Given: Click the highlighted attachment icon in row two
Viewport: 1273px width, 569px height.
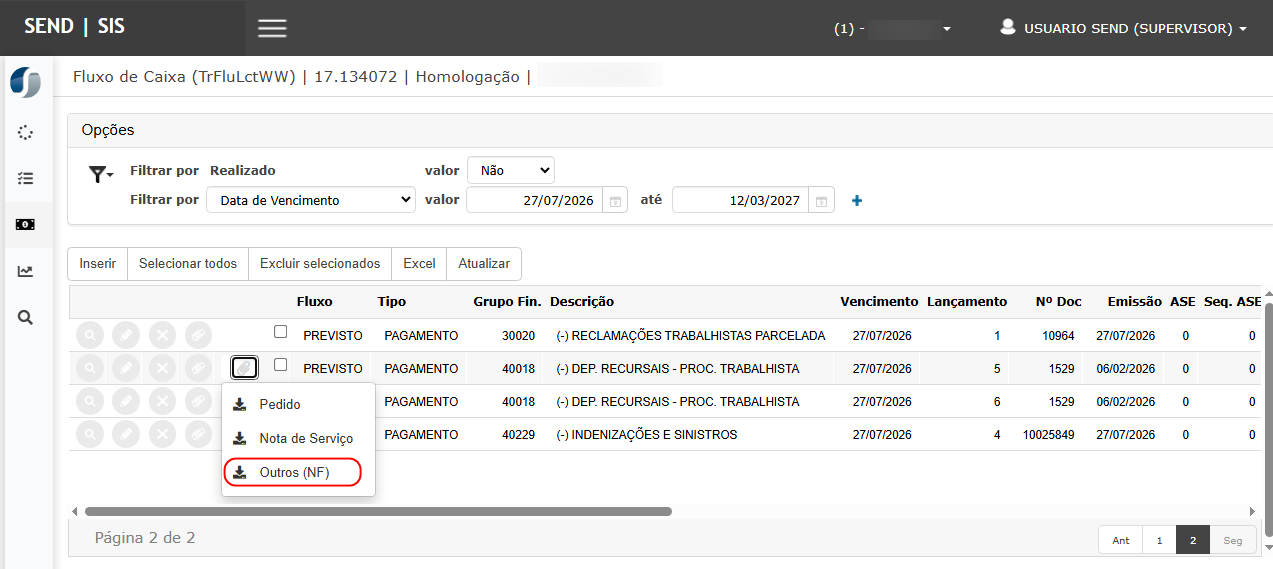Looking at the screenshot, I should pyautogui.click(x=244, y=368).
